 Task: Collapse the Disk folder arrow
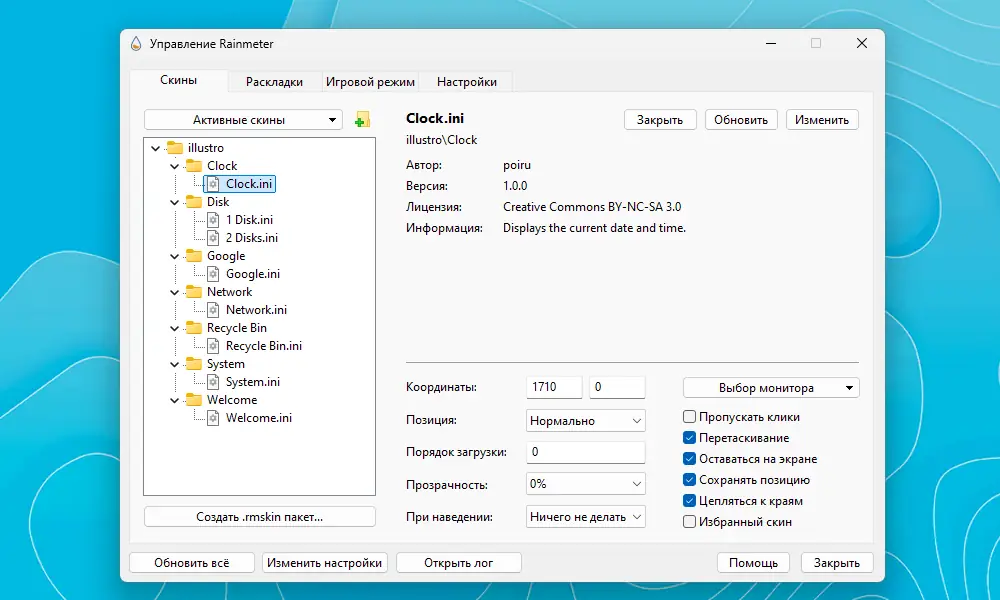175,202
